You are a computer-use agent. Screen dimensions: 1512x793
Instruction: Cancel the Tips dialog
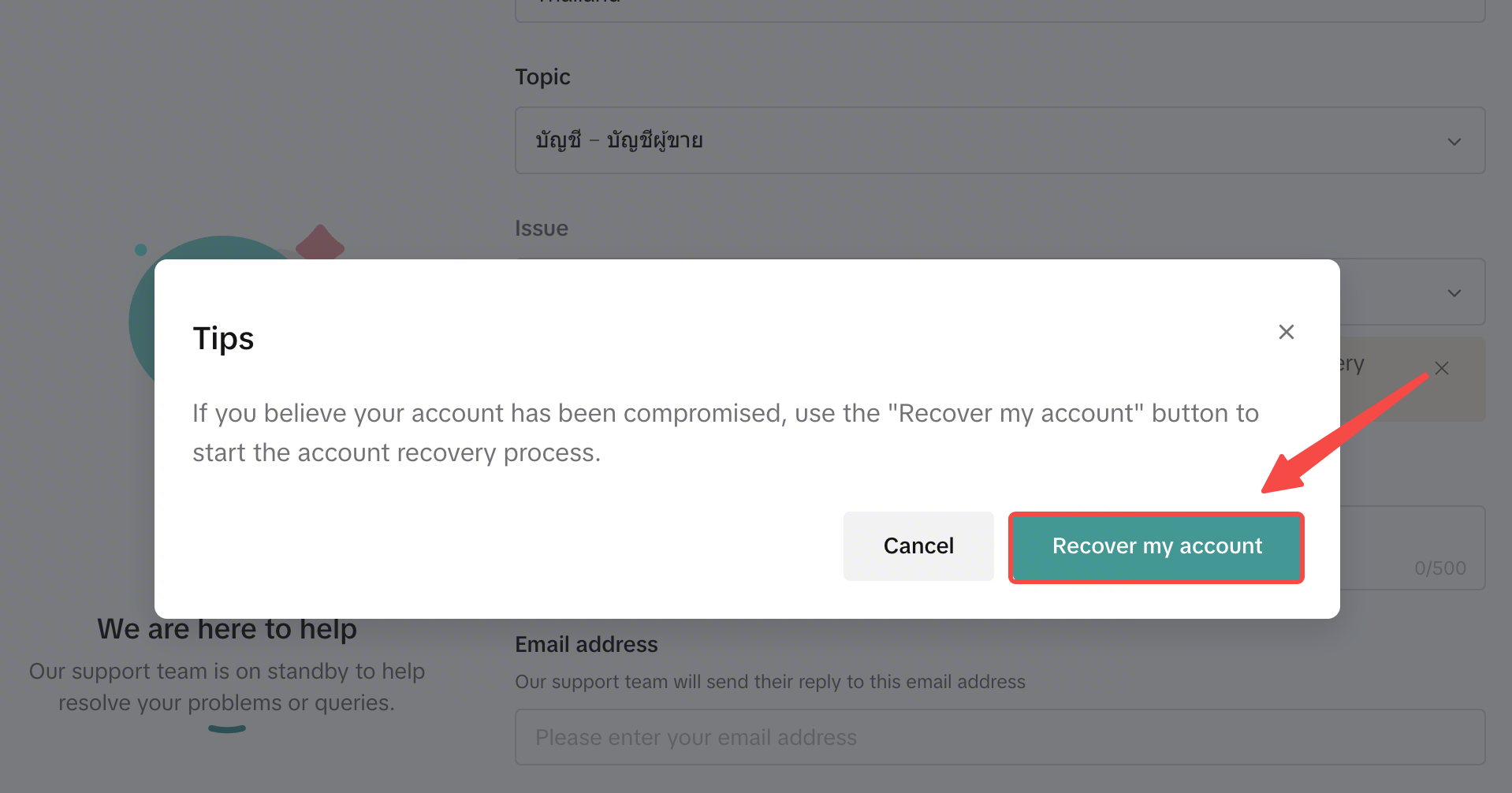click(918, 546)
